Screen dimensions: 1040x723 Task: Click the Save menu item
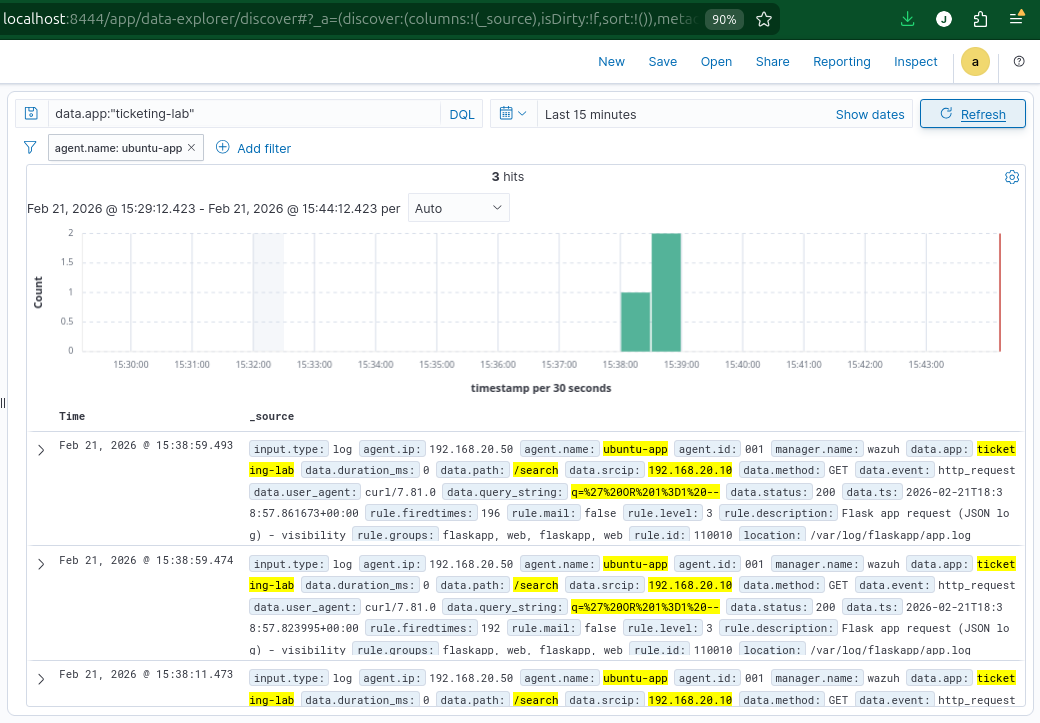663,62
